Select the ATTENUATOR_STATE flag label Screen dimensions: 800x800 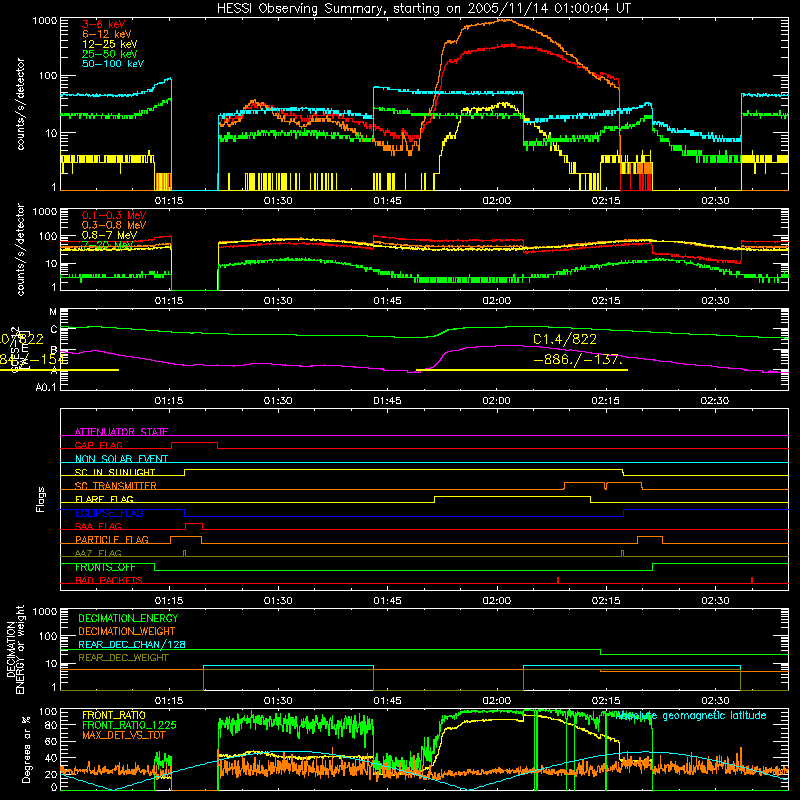121,432
